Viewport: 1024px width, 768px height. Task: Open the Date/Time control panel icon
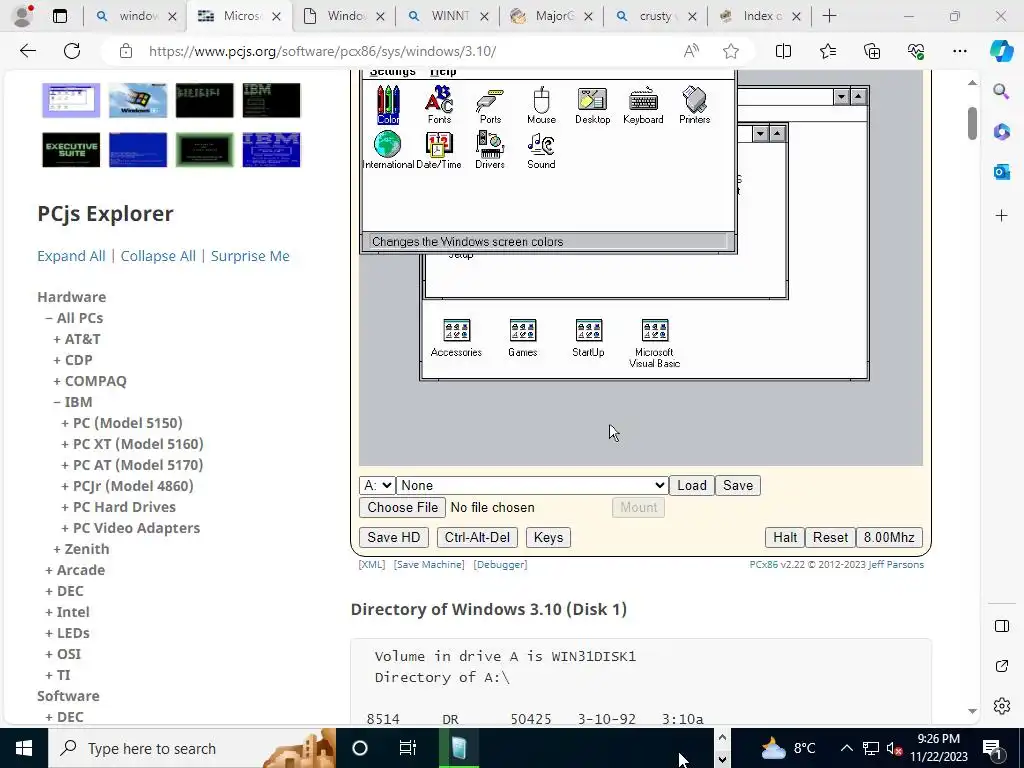point(439,150)
